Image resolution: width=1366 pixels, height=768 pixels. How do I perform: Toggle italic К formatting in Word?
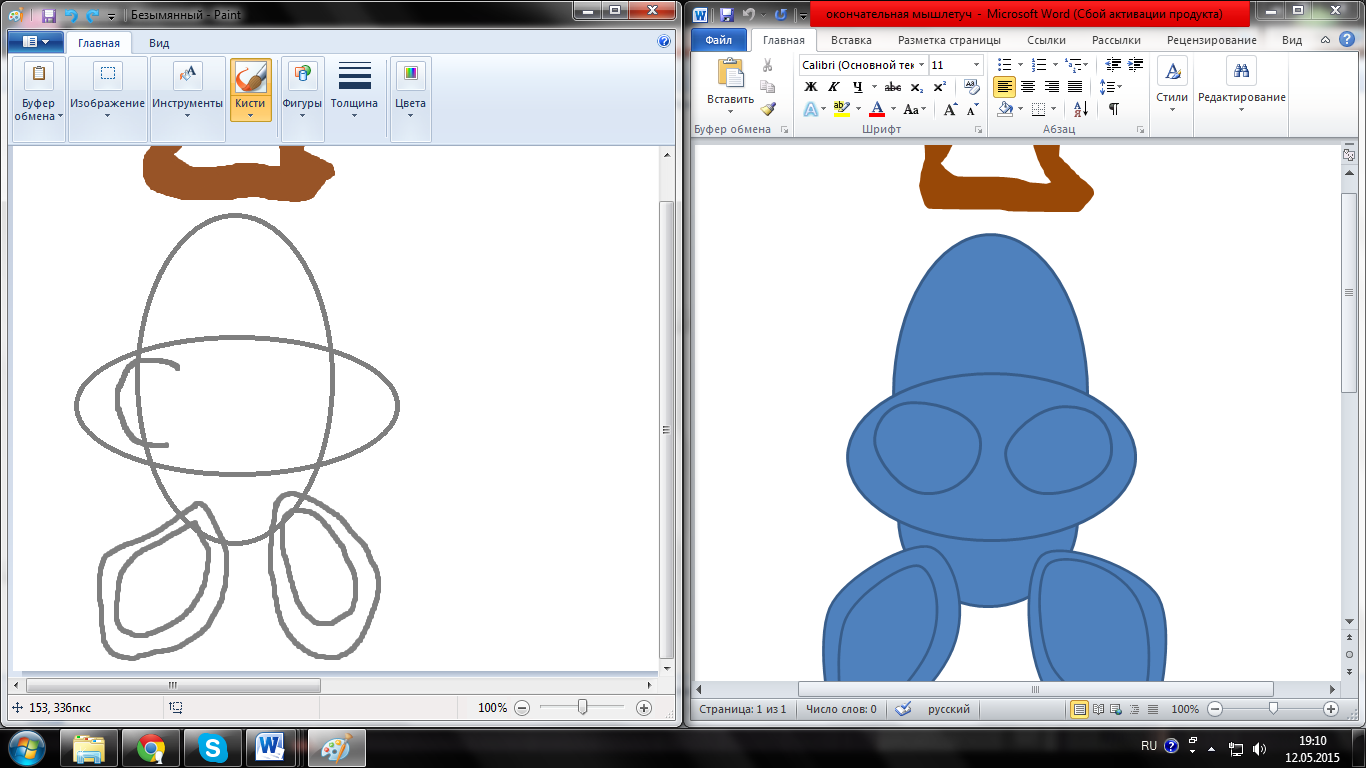pos(833,87)
